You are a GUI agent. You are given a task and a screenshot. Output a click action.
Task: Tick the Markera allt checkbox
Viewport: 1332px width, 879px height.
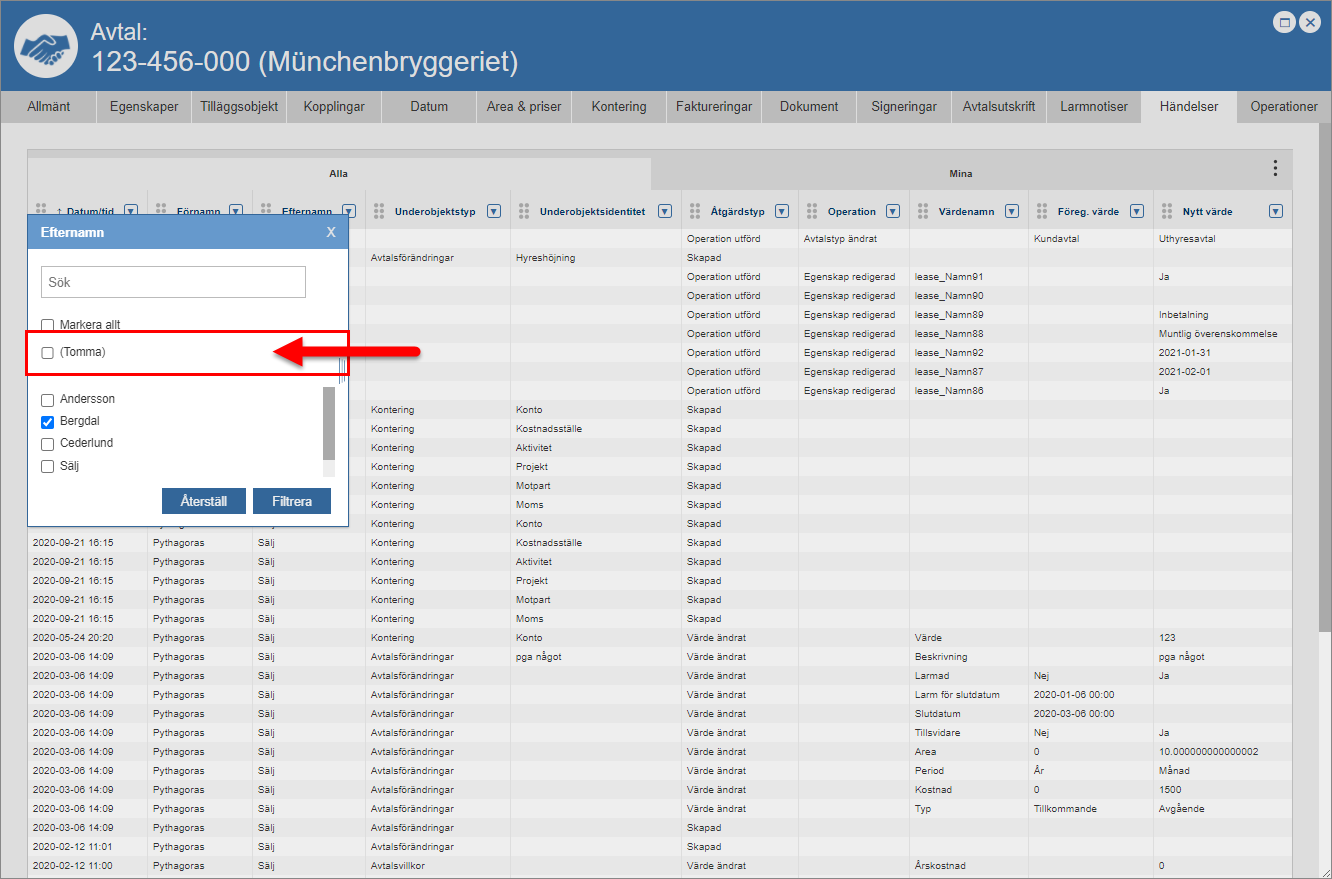[47, 325]
